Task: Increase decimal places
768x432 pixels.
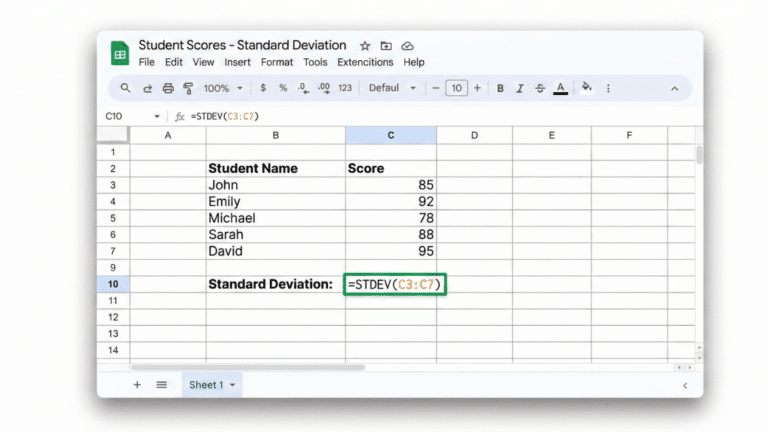Action: [x=324, y=88]
